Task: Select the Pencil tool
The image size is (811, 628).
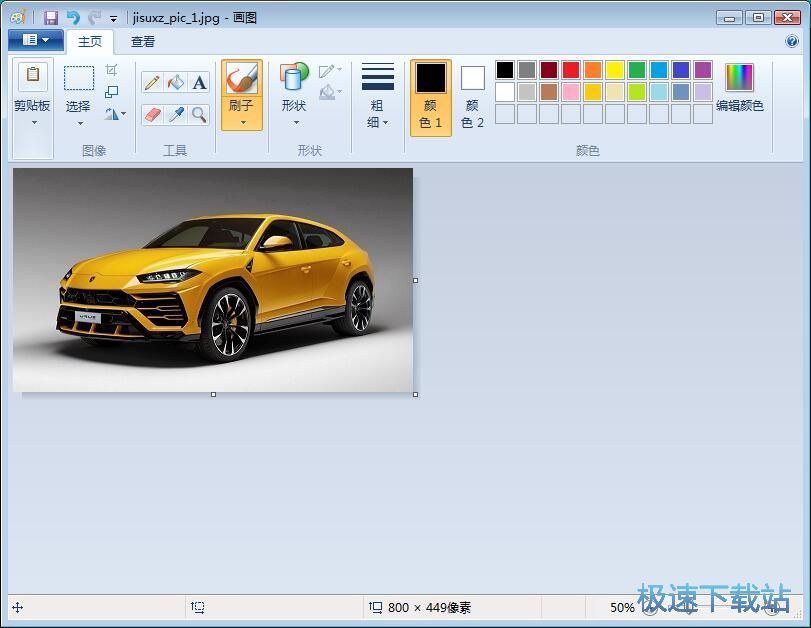Action: [x=152, y=82]
